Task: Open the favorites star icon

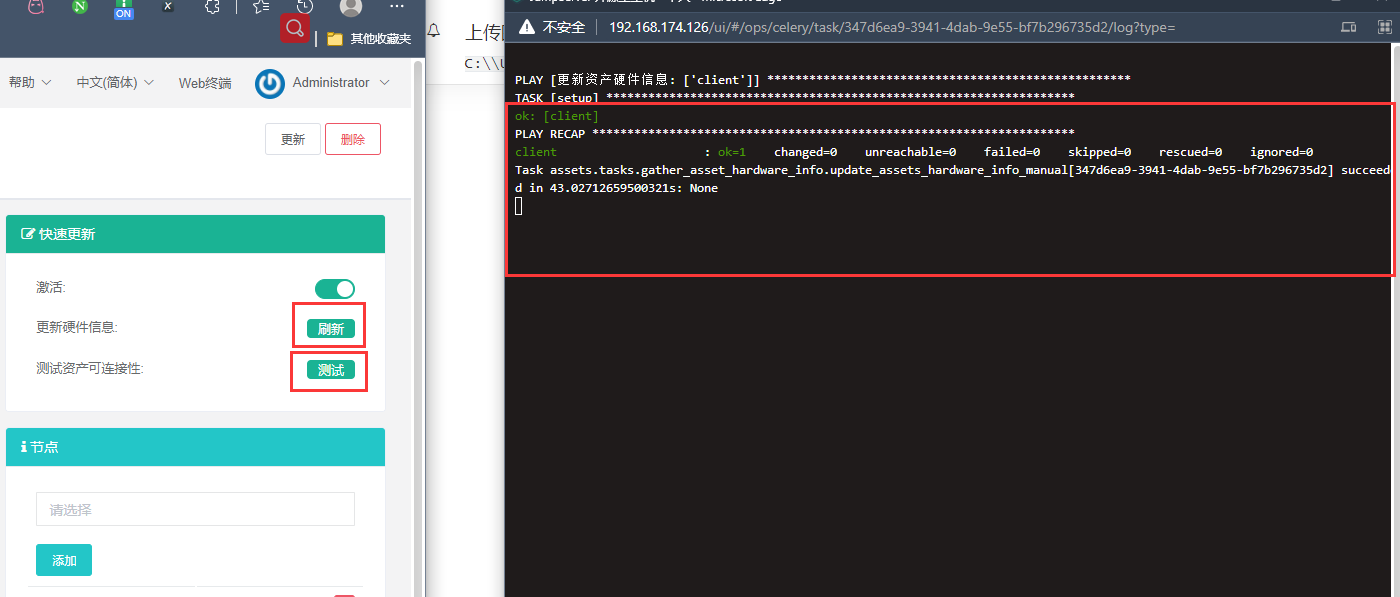Action: 260,6
